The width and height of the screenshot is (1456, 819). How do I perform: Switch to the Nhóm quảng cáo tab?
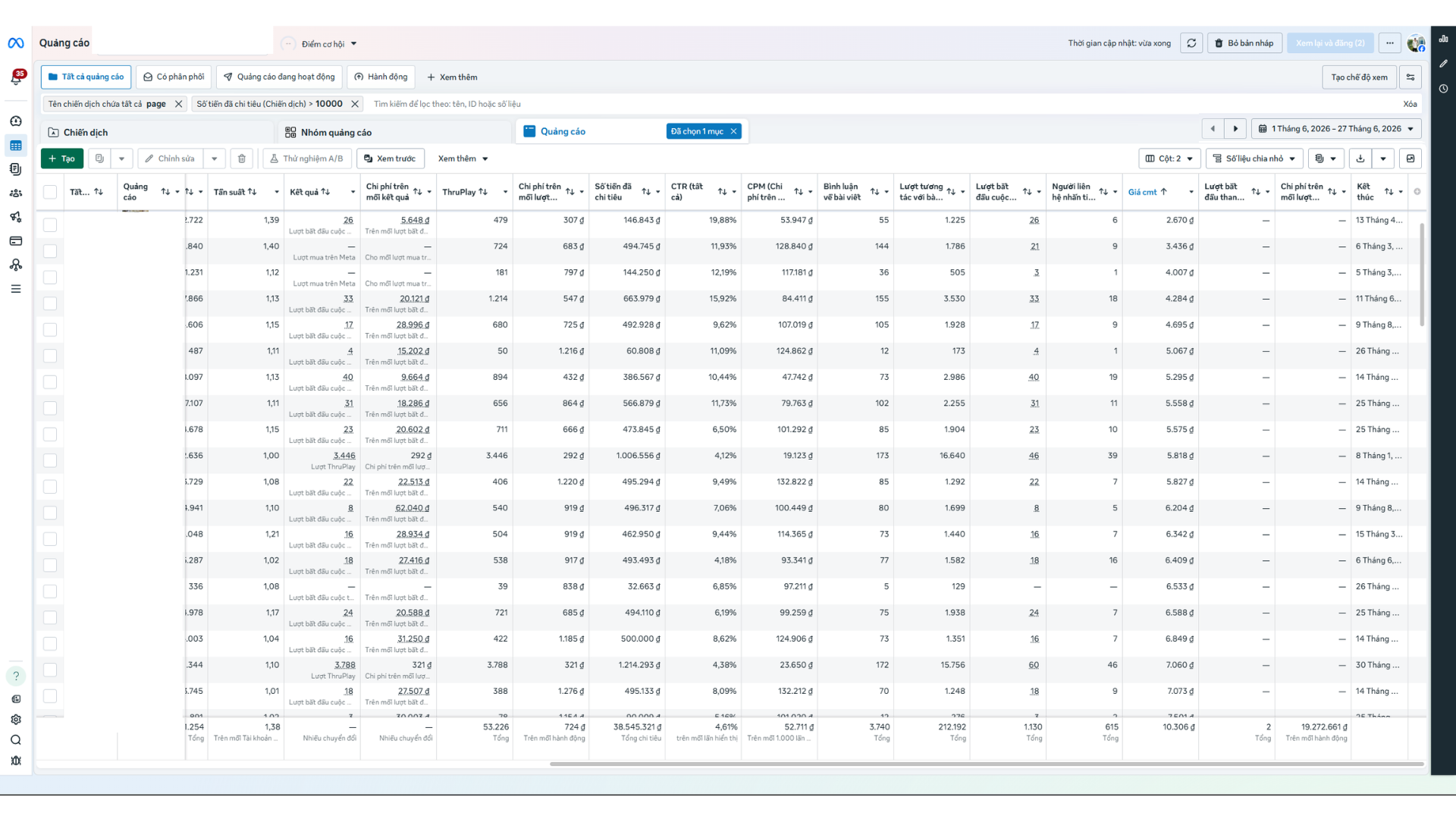coord(394,132)
